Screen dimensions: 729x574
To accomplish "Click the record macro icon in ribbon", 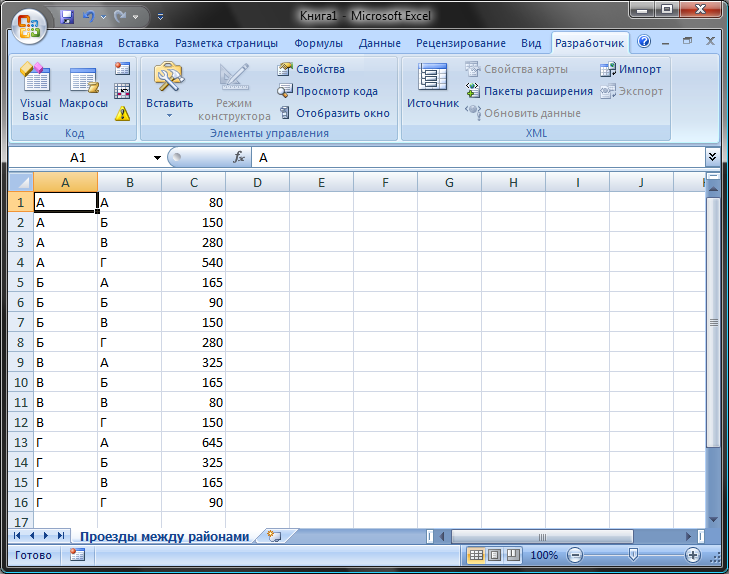I will point(122,69).
